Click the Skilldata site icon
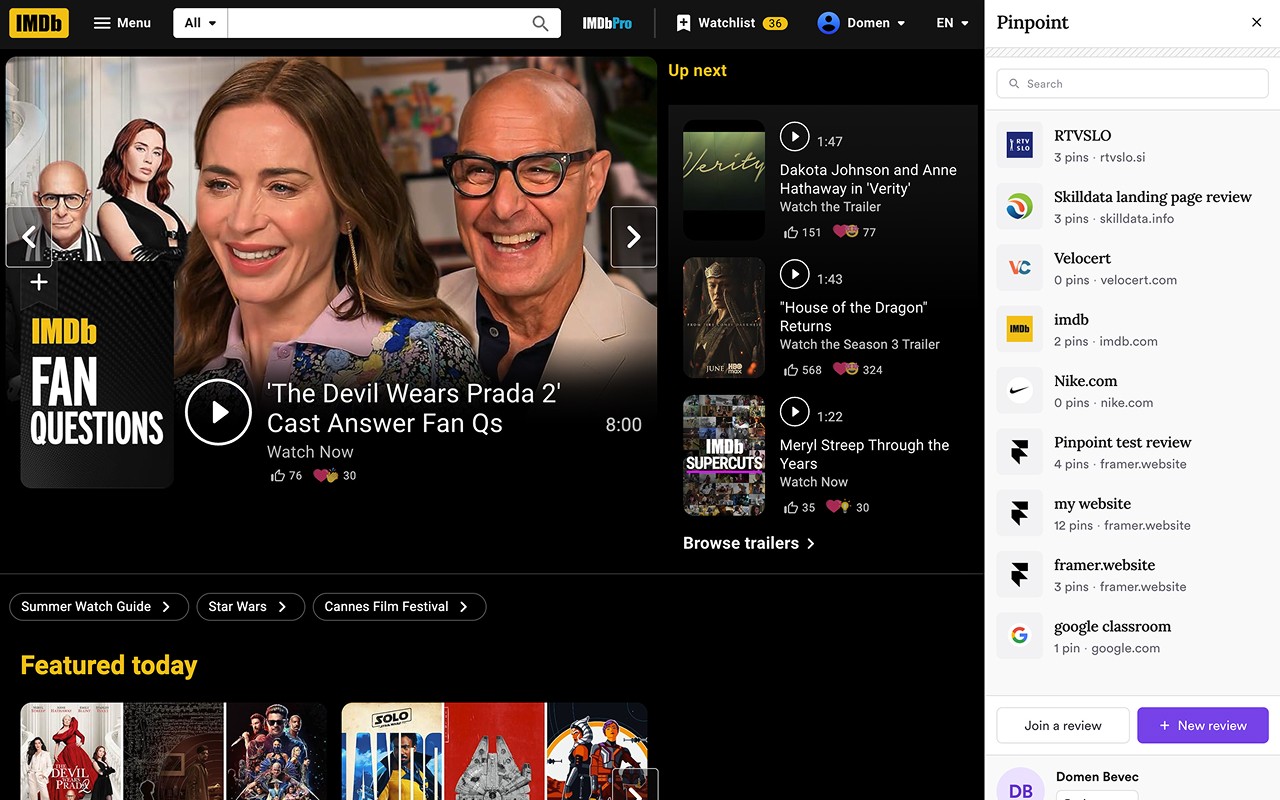This screenshot has width=1280, height=800. [1019, 207]
